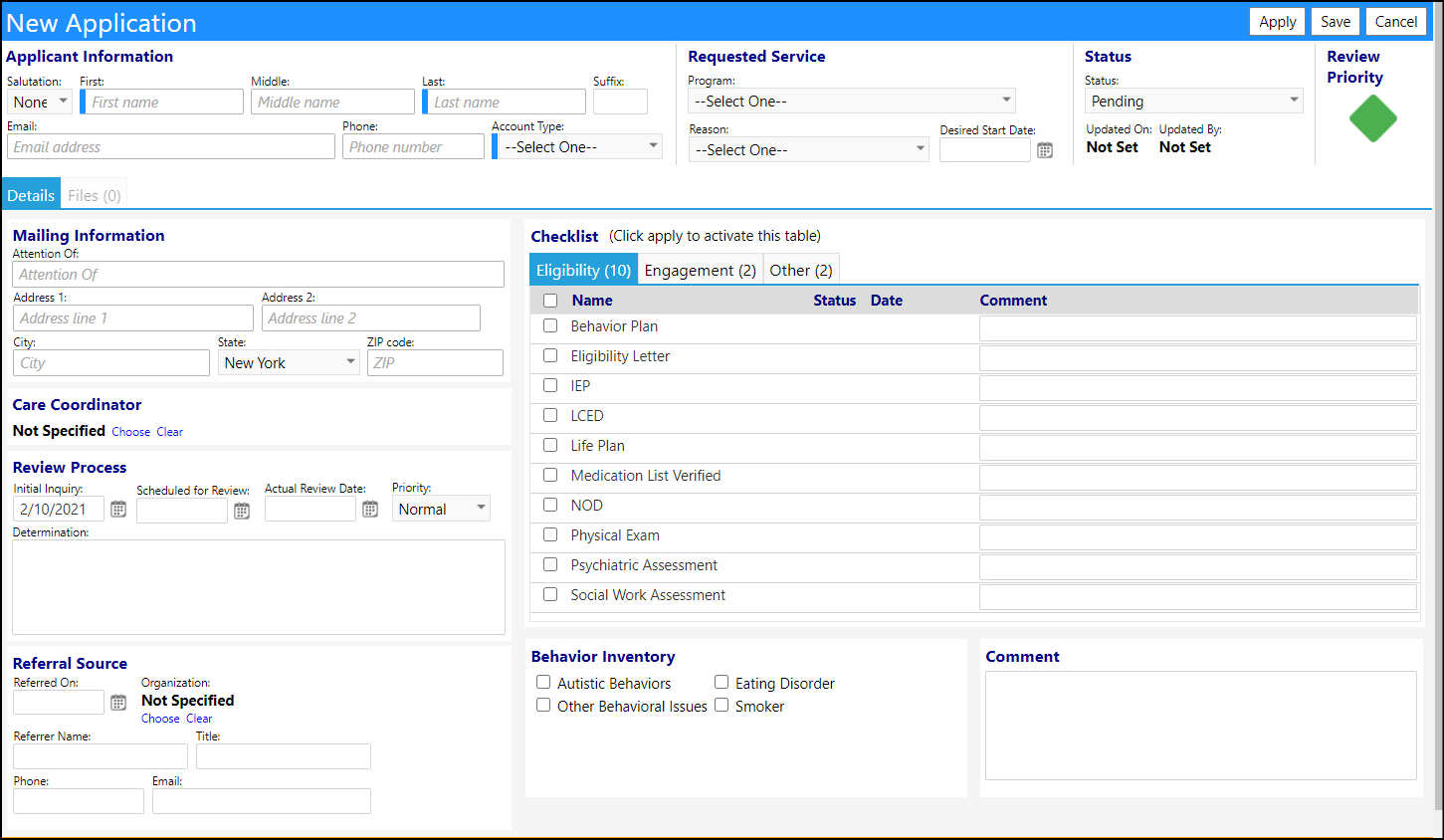Choose a Care Coordinator

pyautogui.click(x=131, y=432)
